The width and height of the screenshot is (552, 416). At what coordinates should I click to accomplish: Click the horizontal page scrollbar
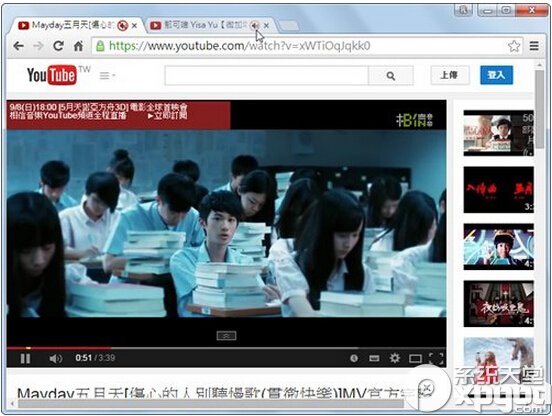point(211,404)
